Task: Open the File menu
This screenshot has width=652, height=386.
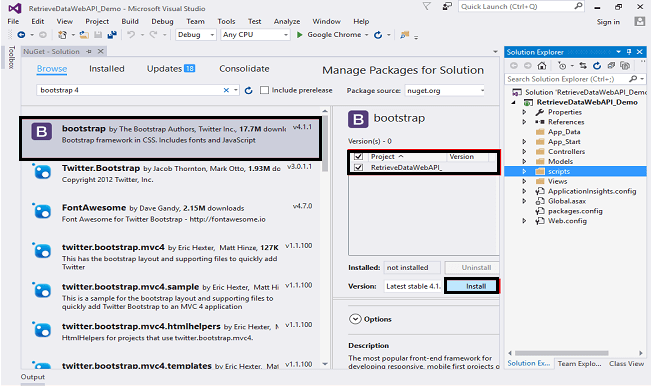Action: (13, 22)
